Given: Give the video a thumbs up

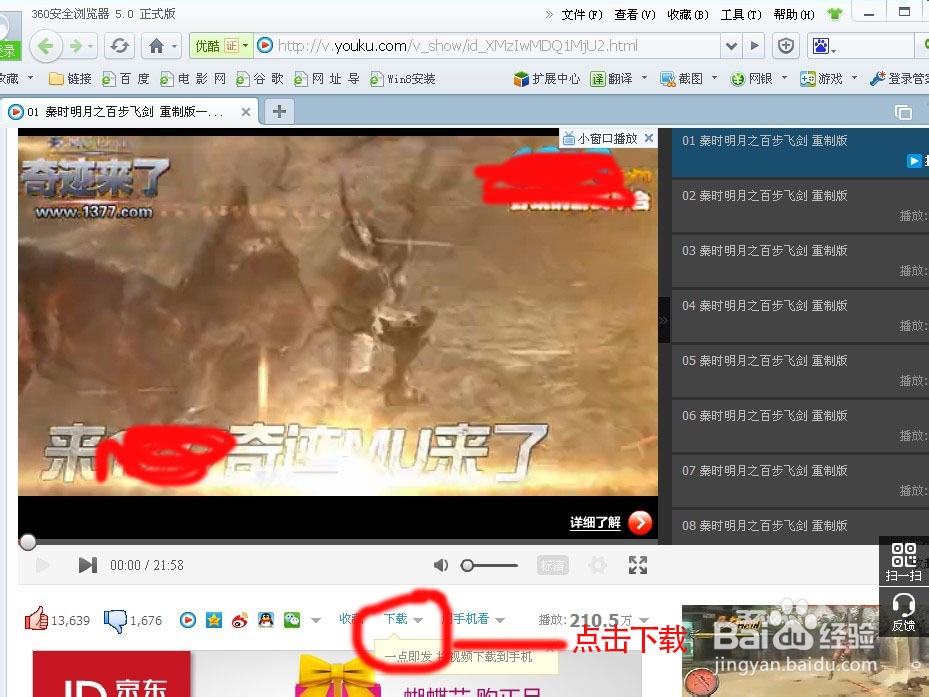Looking at the screenshot, I should point(36,618).
